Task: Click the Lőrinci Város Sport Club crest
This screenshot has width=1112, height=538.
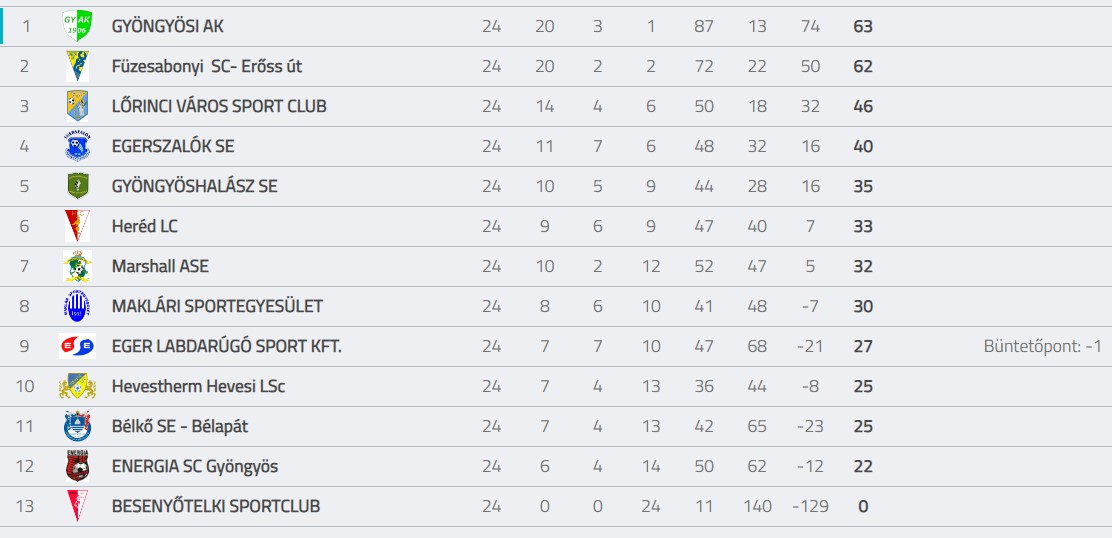Action: 77,106
